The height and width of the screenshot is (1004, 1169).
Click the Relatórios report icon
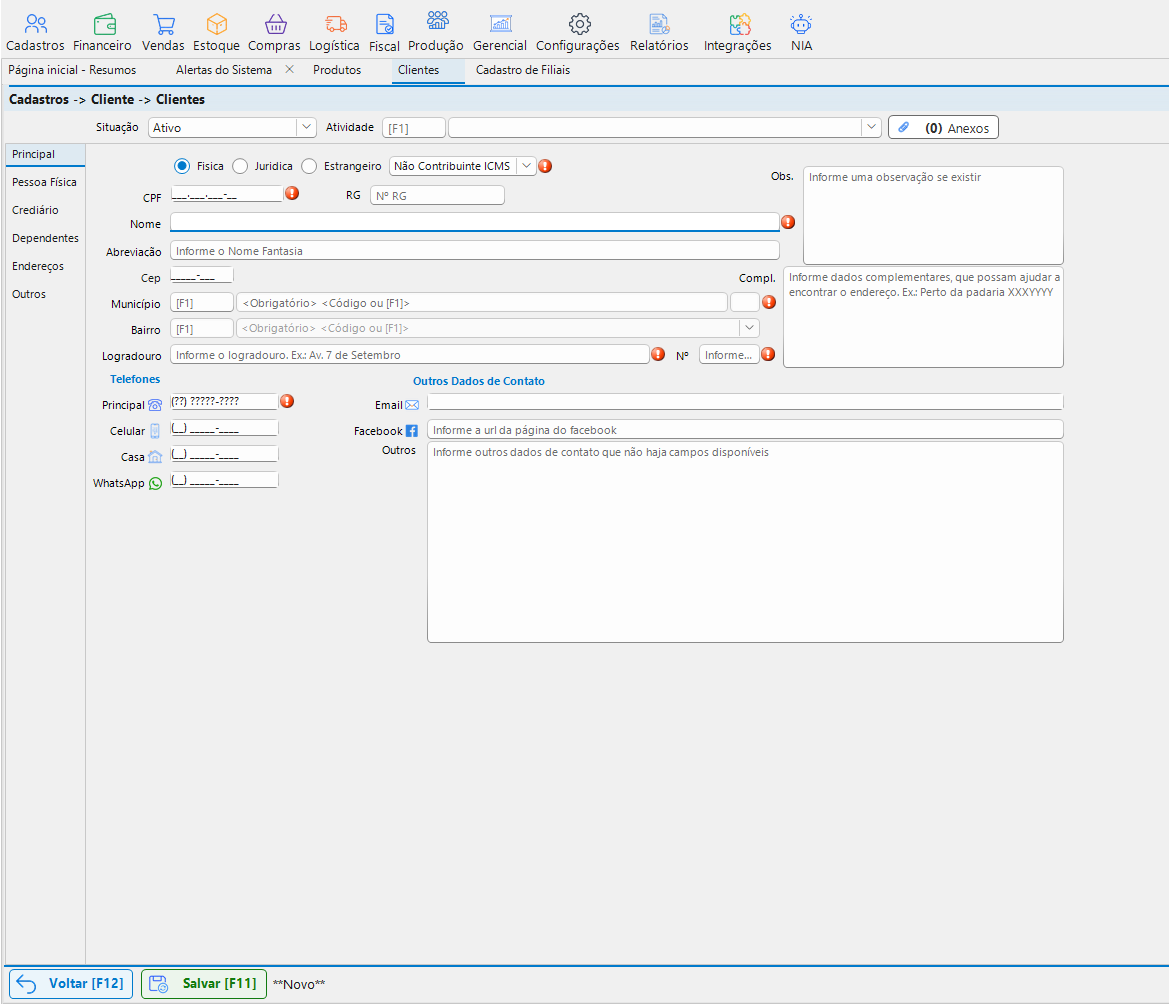click(659, 25)
